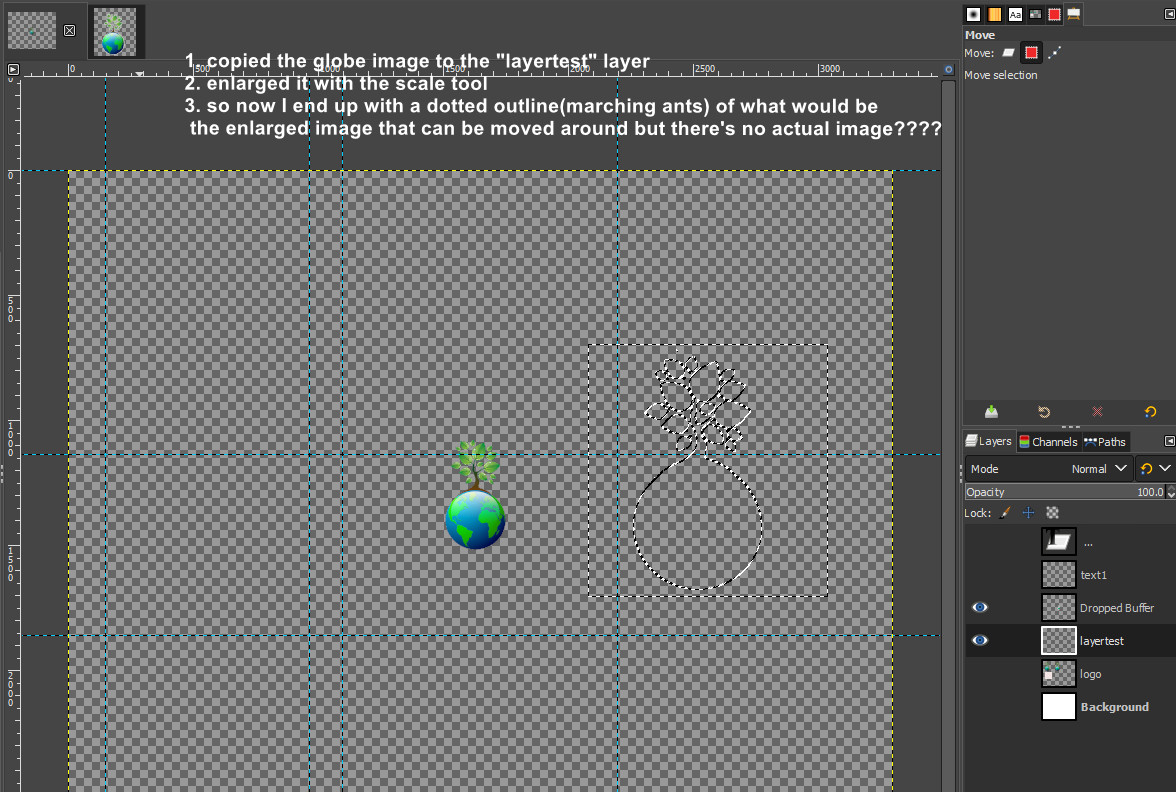Click the 'text1' layer name
This screenshot has height=792, width=1176.
click(x=1093, y=574)
